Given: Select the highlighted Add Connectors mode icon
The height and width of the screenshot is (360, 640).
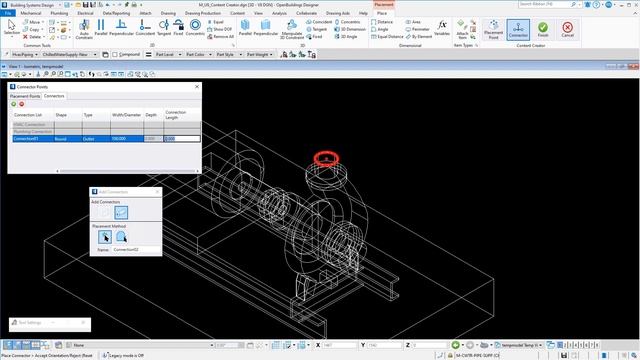Looking at the screenshot, I should [121, 212].
